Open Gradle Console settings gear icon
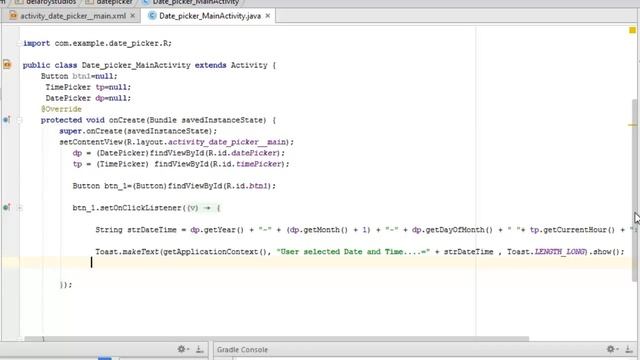 [611, 349]
